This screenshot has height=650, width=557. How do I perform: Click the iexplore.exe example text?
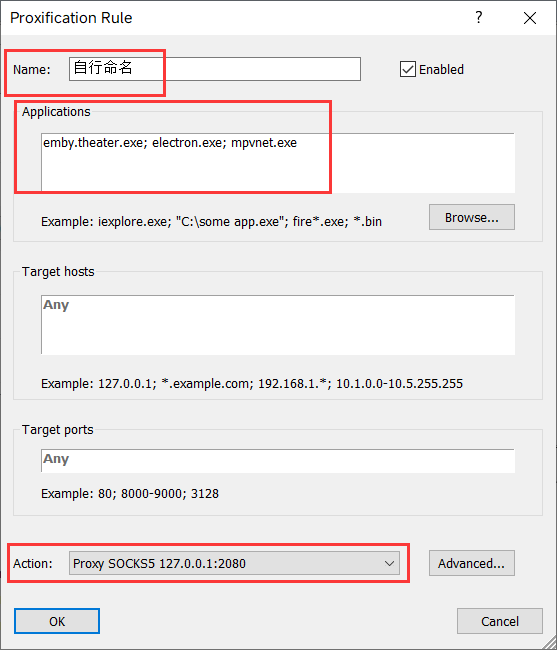coord(135,222)
